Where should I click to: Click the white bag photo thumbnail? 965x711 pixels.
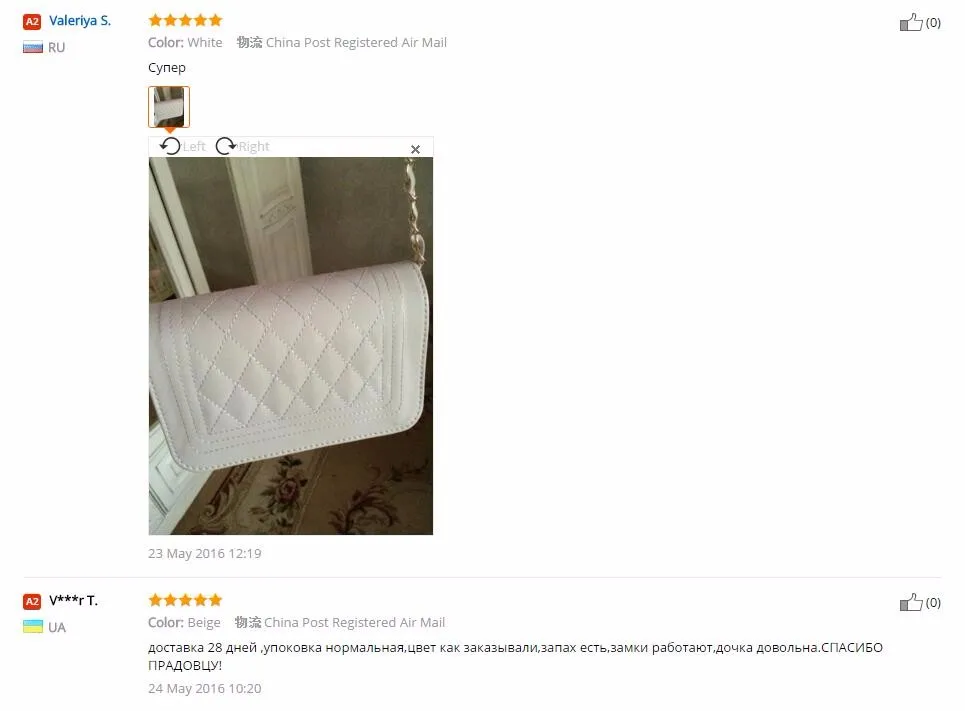pyautogui.click(x=169, y=107)
